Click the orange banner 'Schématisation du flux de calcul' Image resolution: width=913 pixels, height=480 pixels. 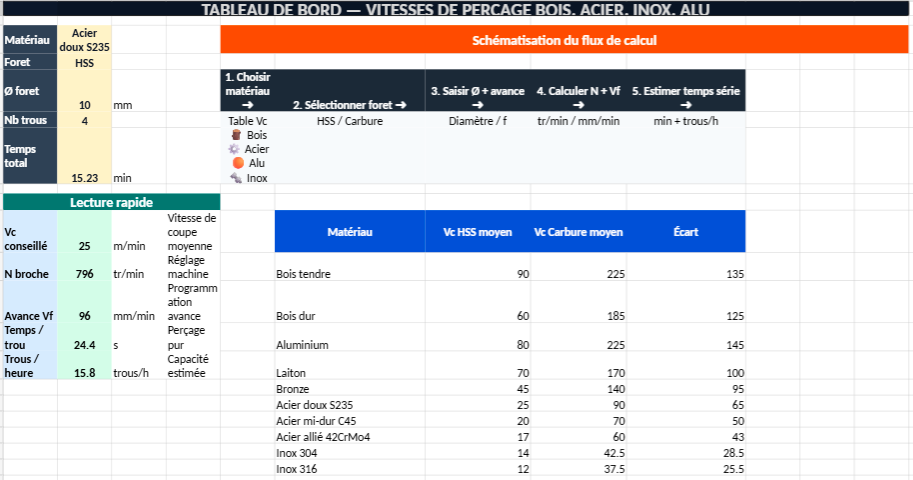564,40
